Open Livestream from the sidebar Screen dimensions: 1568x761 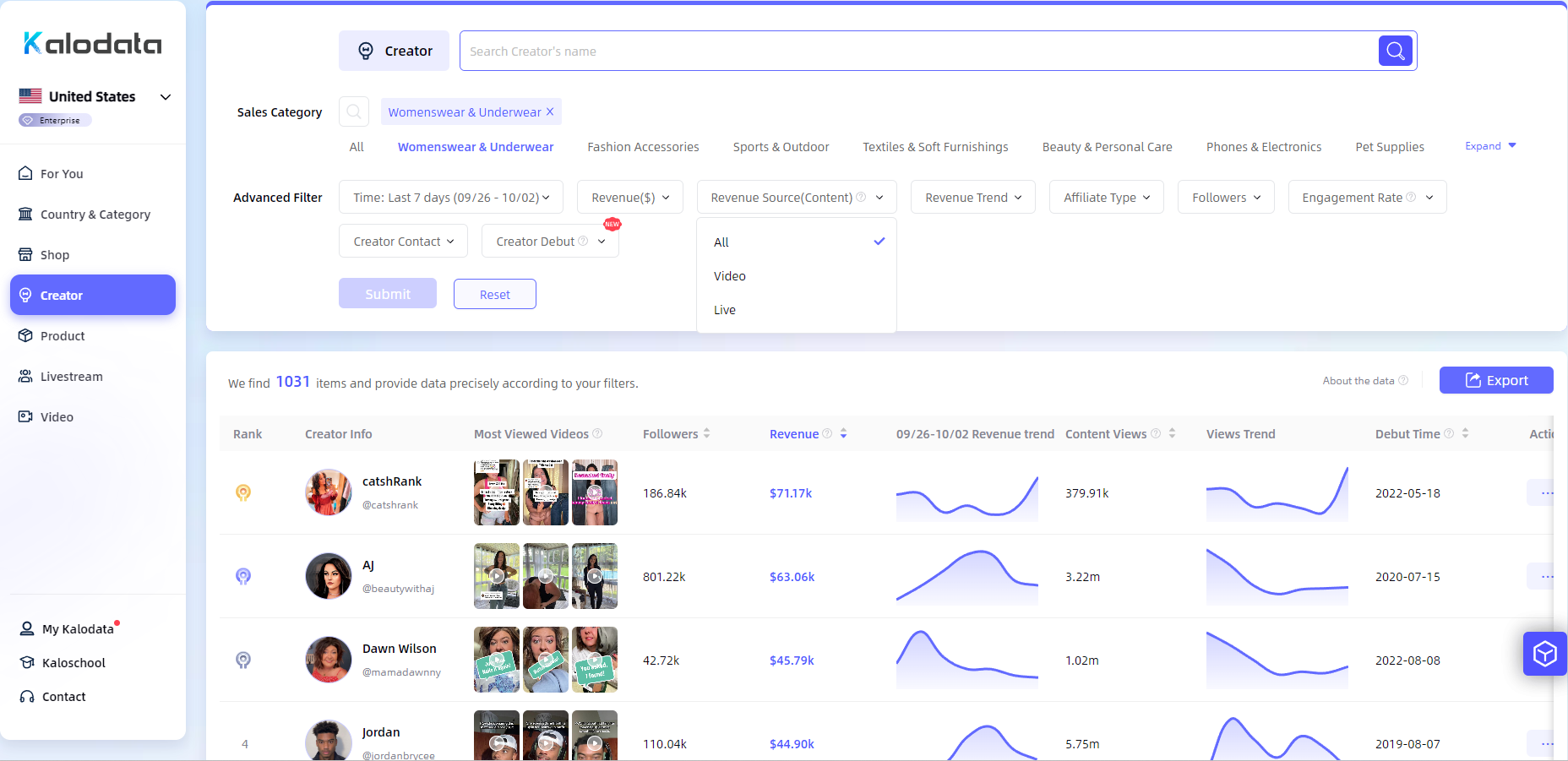(x=71, y=377)
